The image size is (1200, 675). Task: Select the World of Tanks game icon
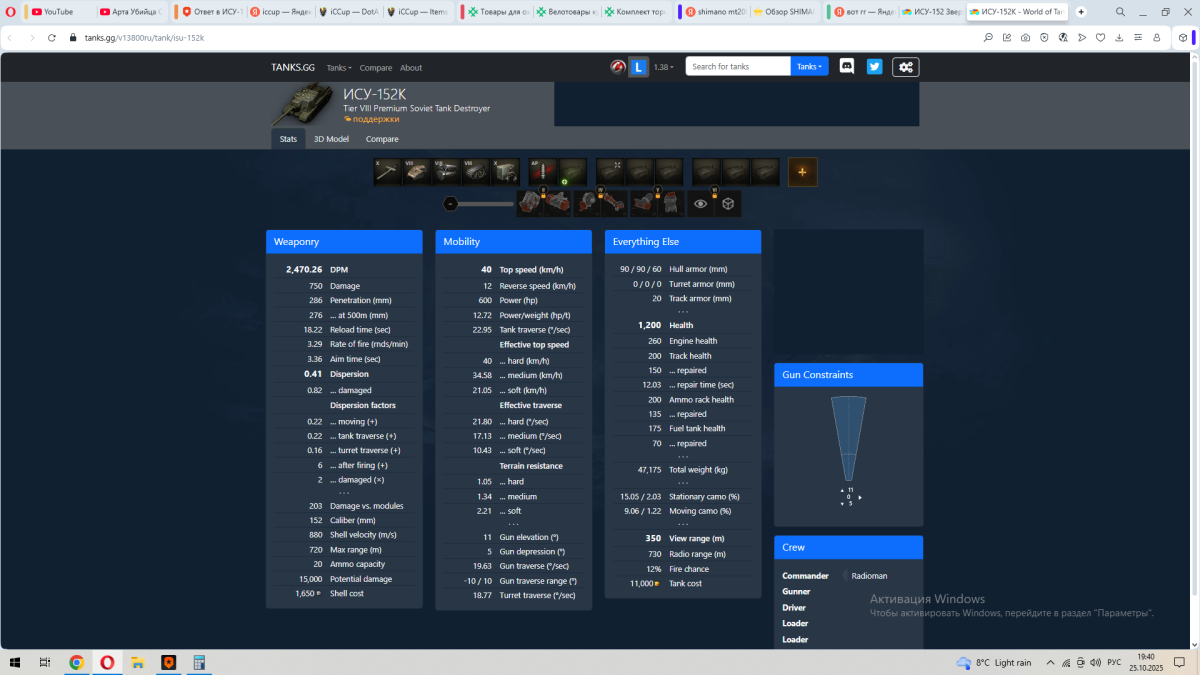click(x=618, y=67)
